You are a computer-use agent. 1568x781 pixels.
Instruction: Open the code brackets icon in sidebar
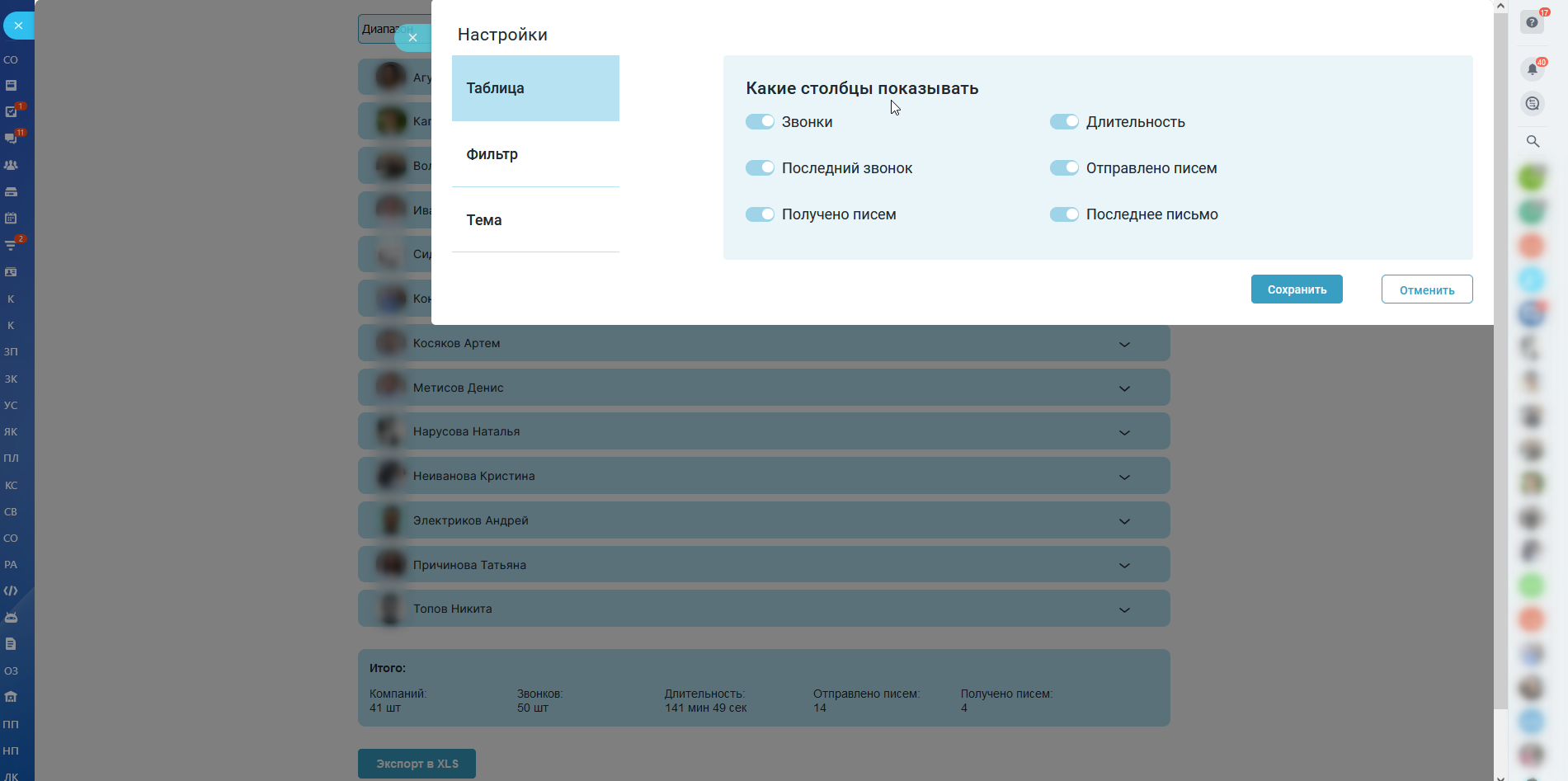[11, 590]
